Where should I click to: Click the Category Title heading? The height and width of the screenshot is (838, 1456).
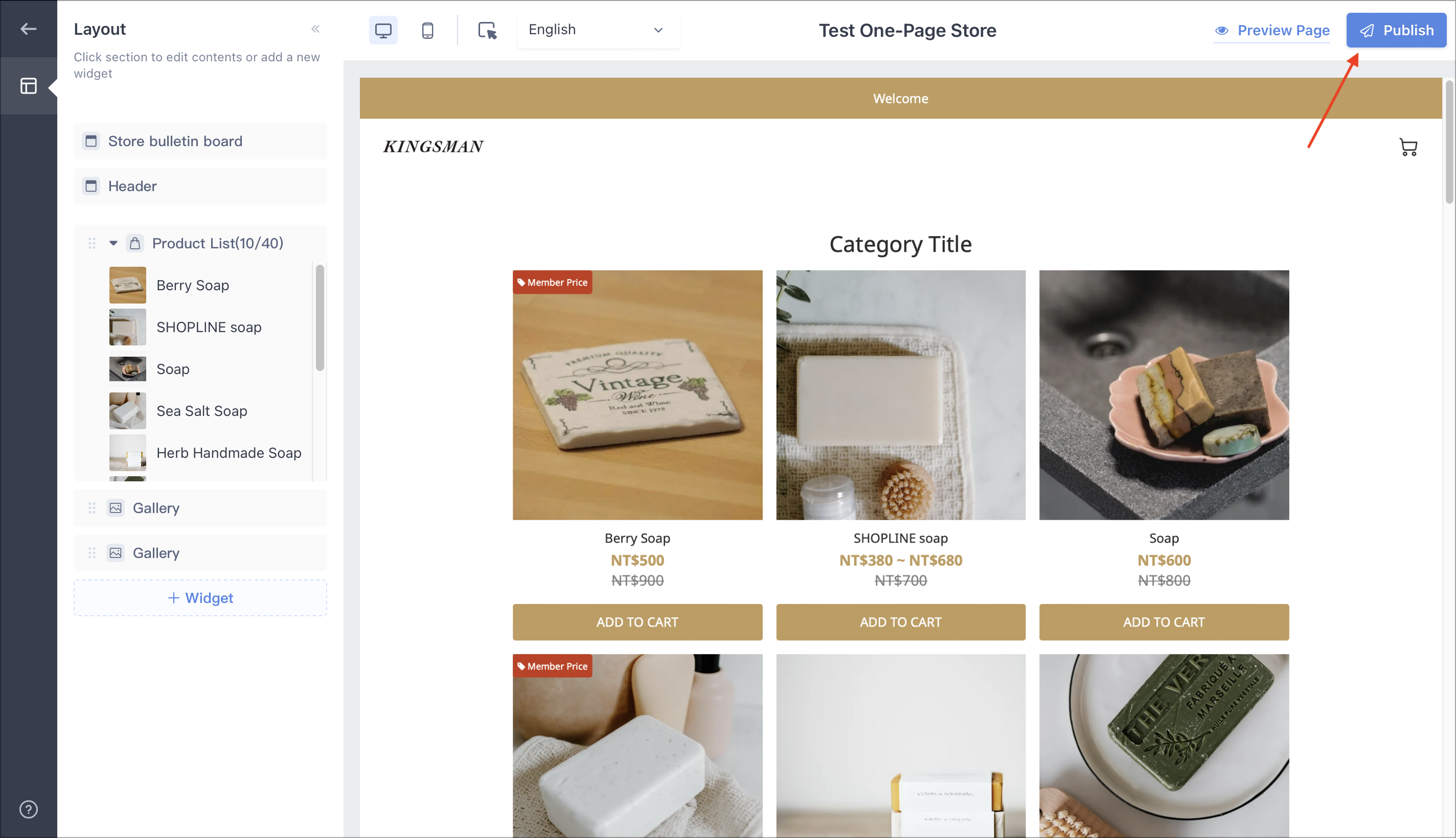[x=900, y=244]
